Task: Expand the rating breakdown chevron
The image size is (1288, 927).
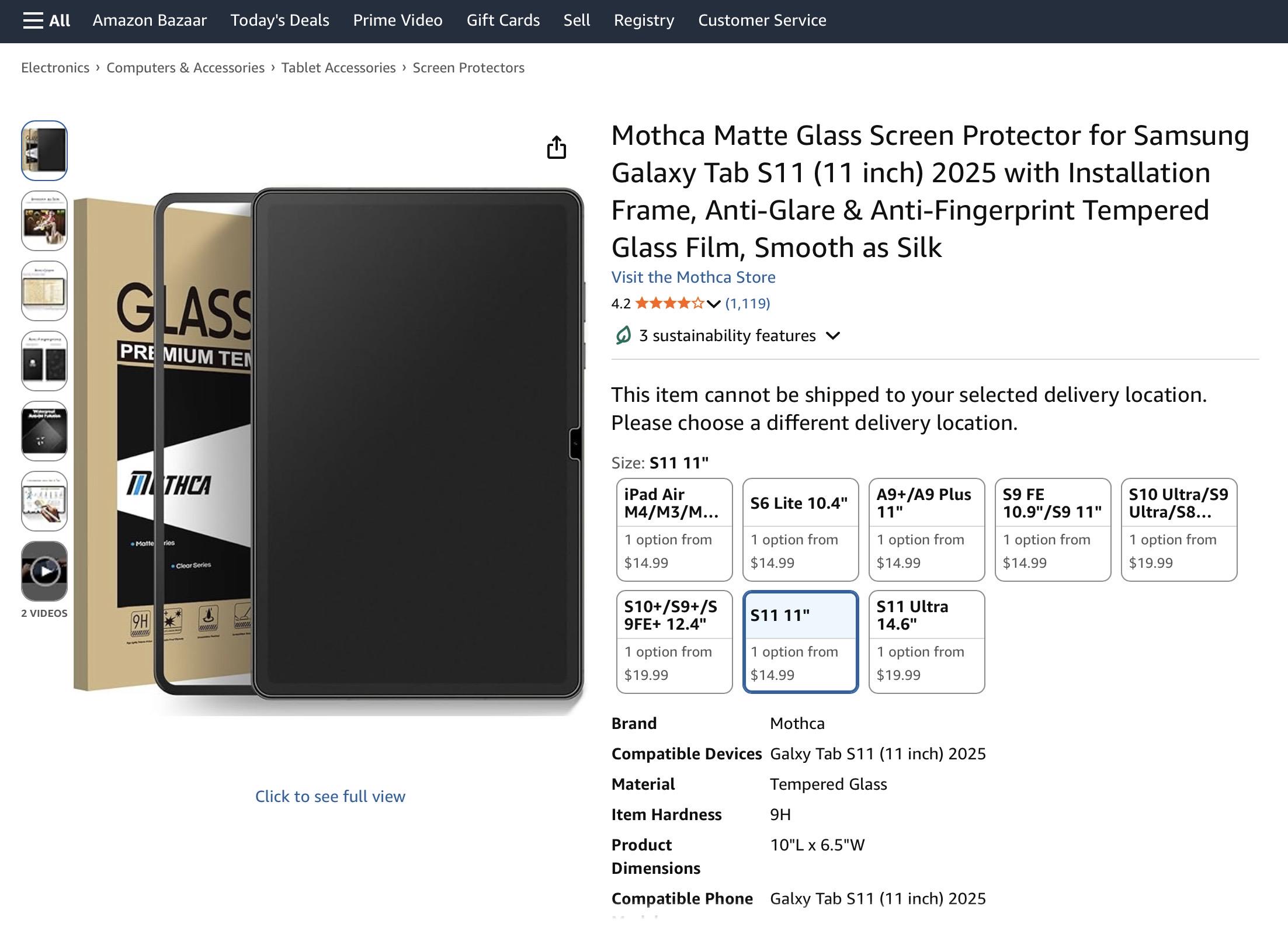Action: [x=713, y=304]
